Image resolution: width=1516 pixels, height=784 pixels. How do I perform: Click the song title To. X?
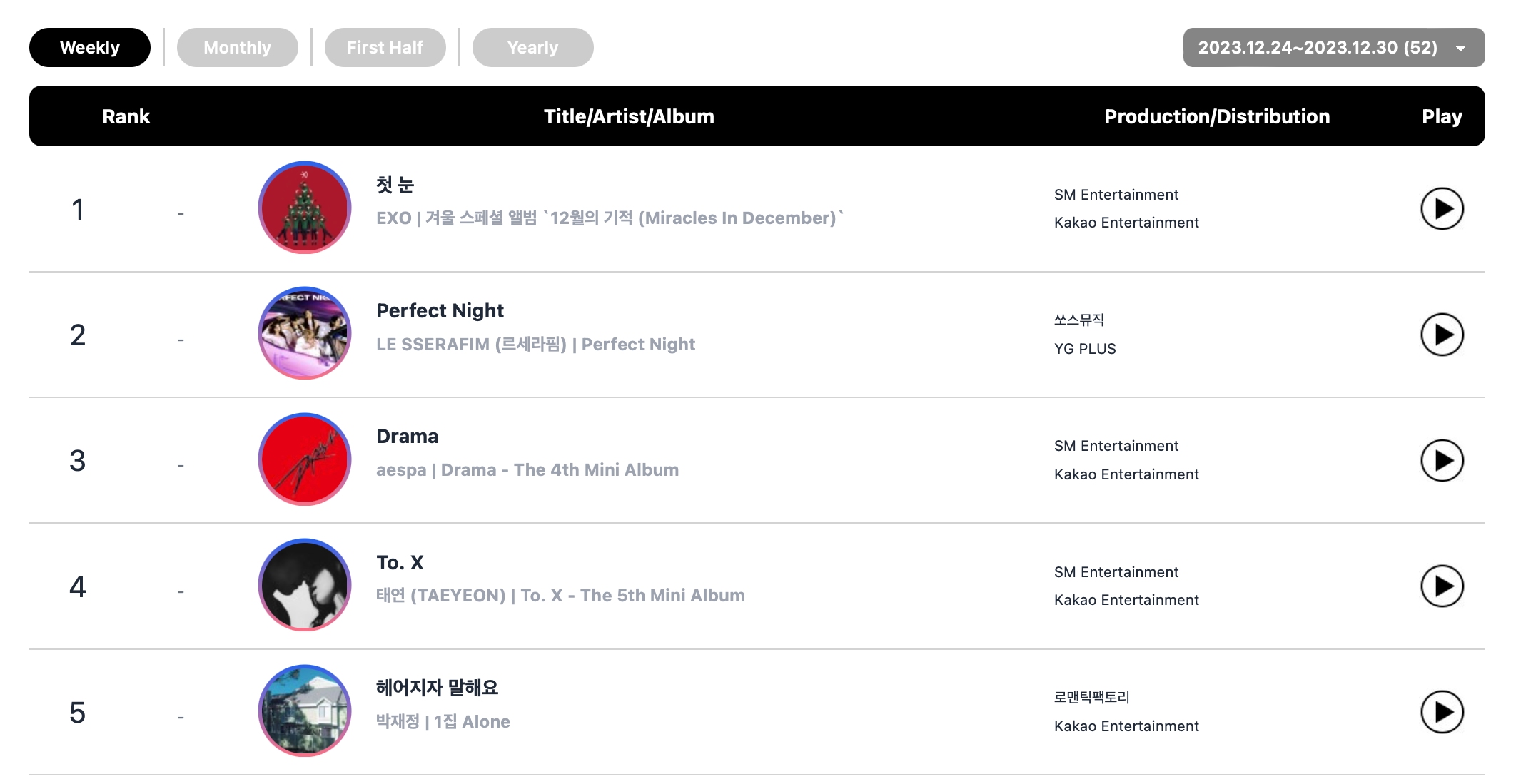point(400,563)
